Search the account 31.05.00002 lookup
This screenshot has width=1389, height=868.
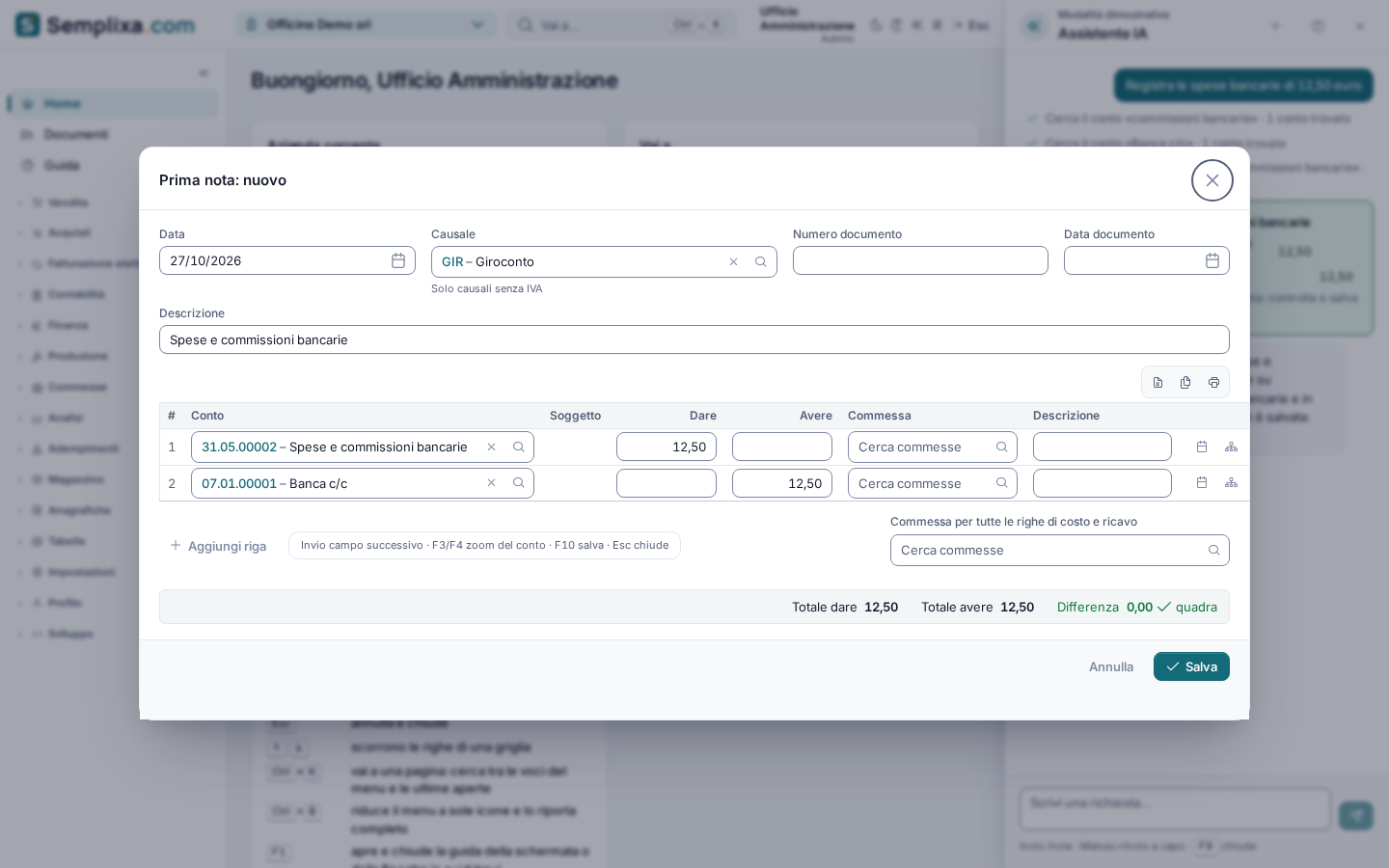[519, 447]
